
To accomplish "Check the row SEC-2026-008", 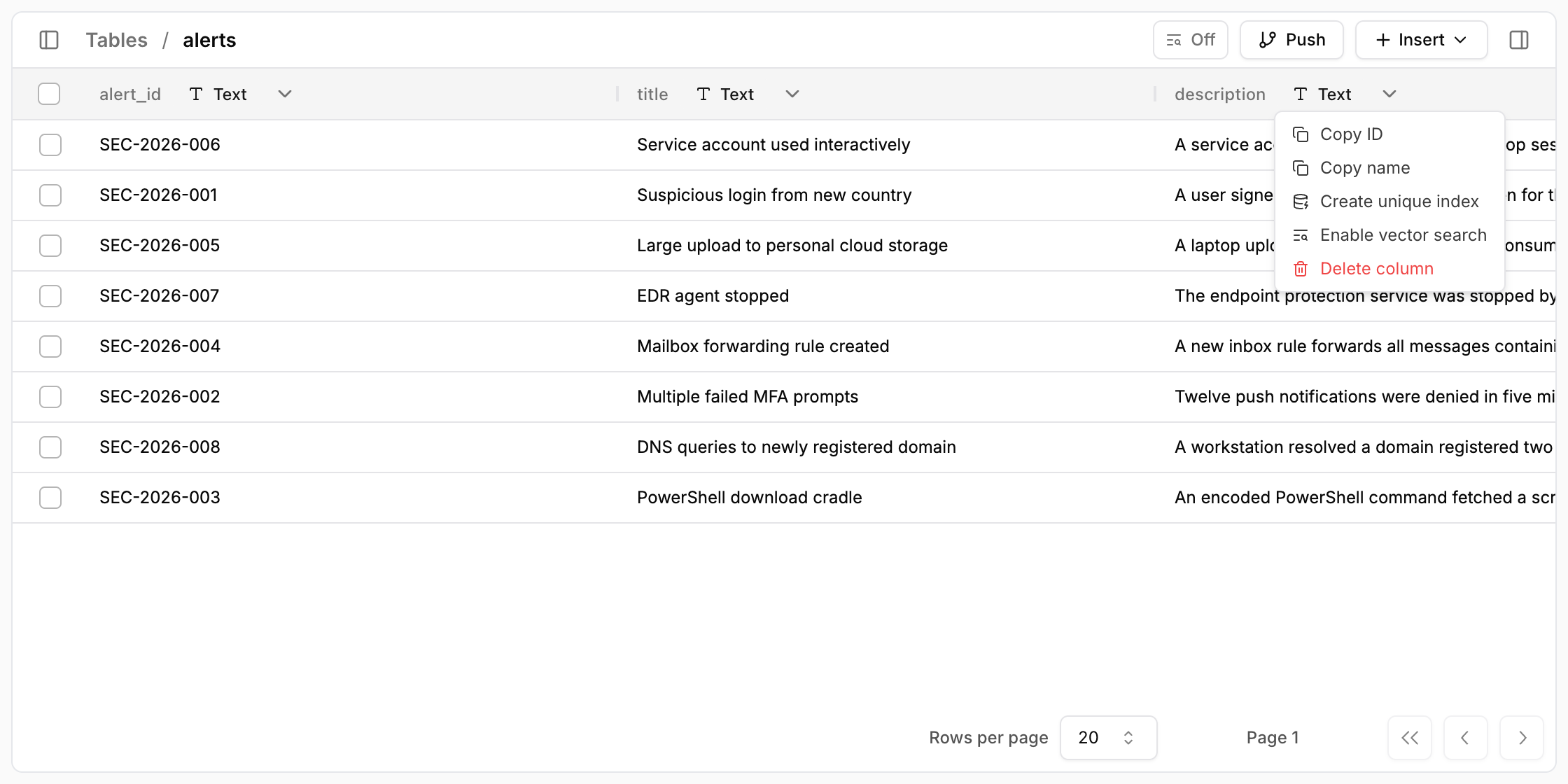I will [50, 447].
